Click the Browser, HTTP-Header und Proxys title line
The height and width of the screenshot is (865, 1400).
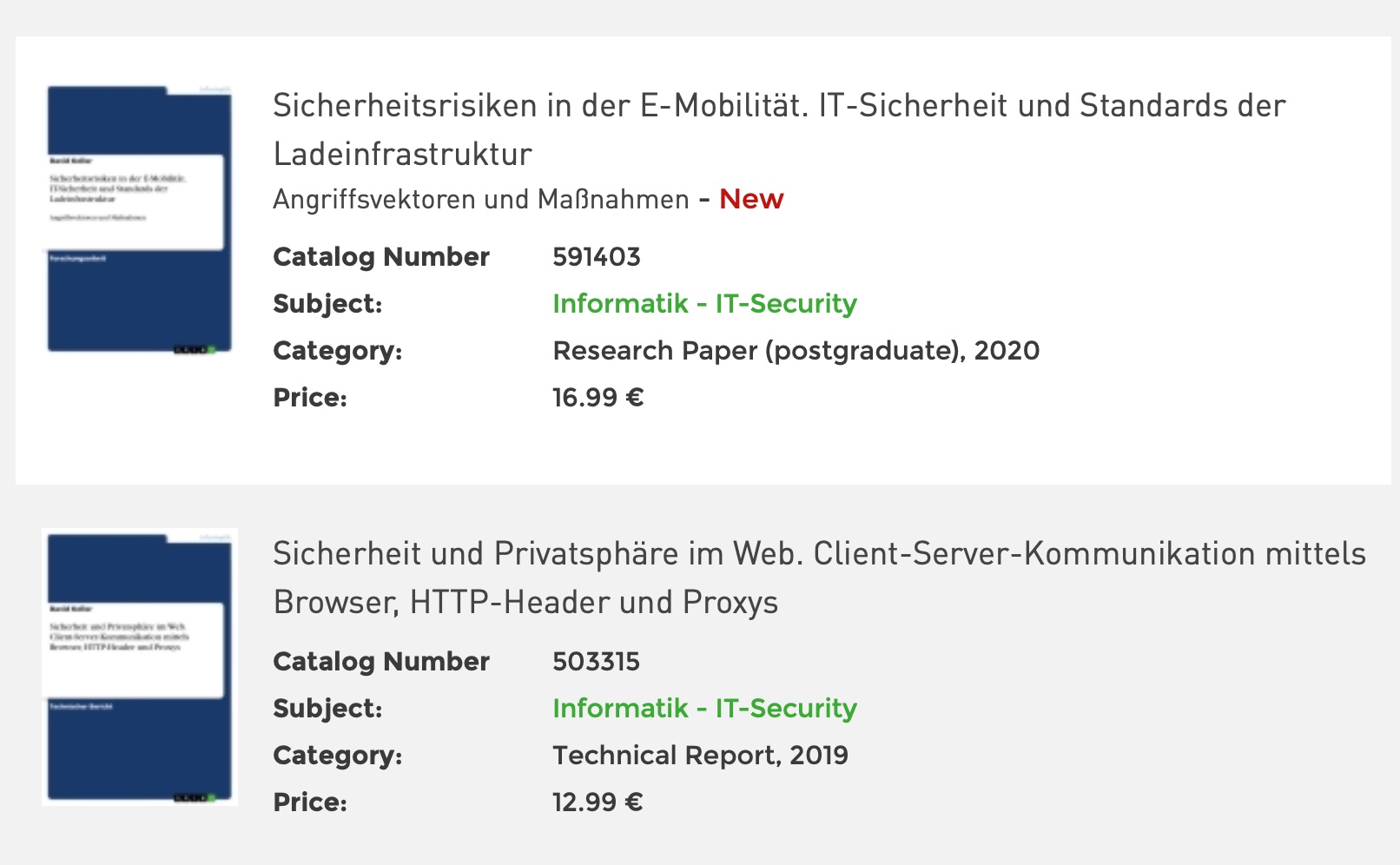click(x=525, y=602)
